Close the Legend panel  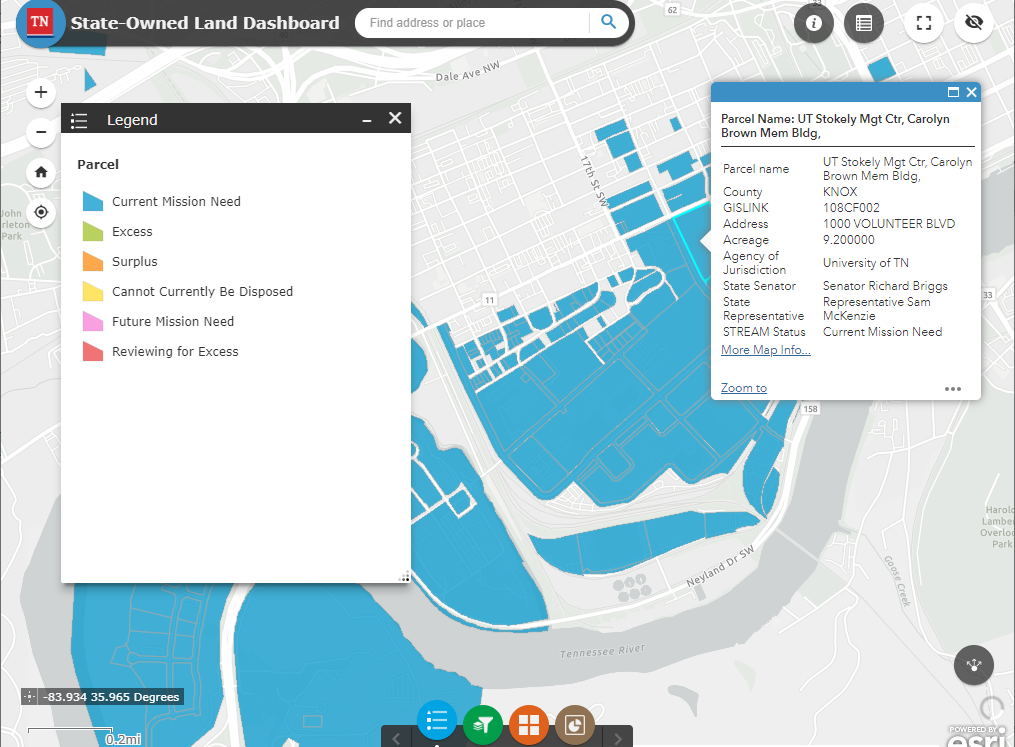coord(395,118)
